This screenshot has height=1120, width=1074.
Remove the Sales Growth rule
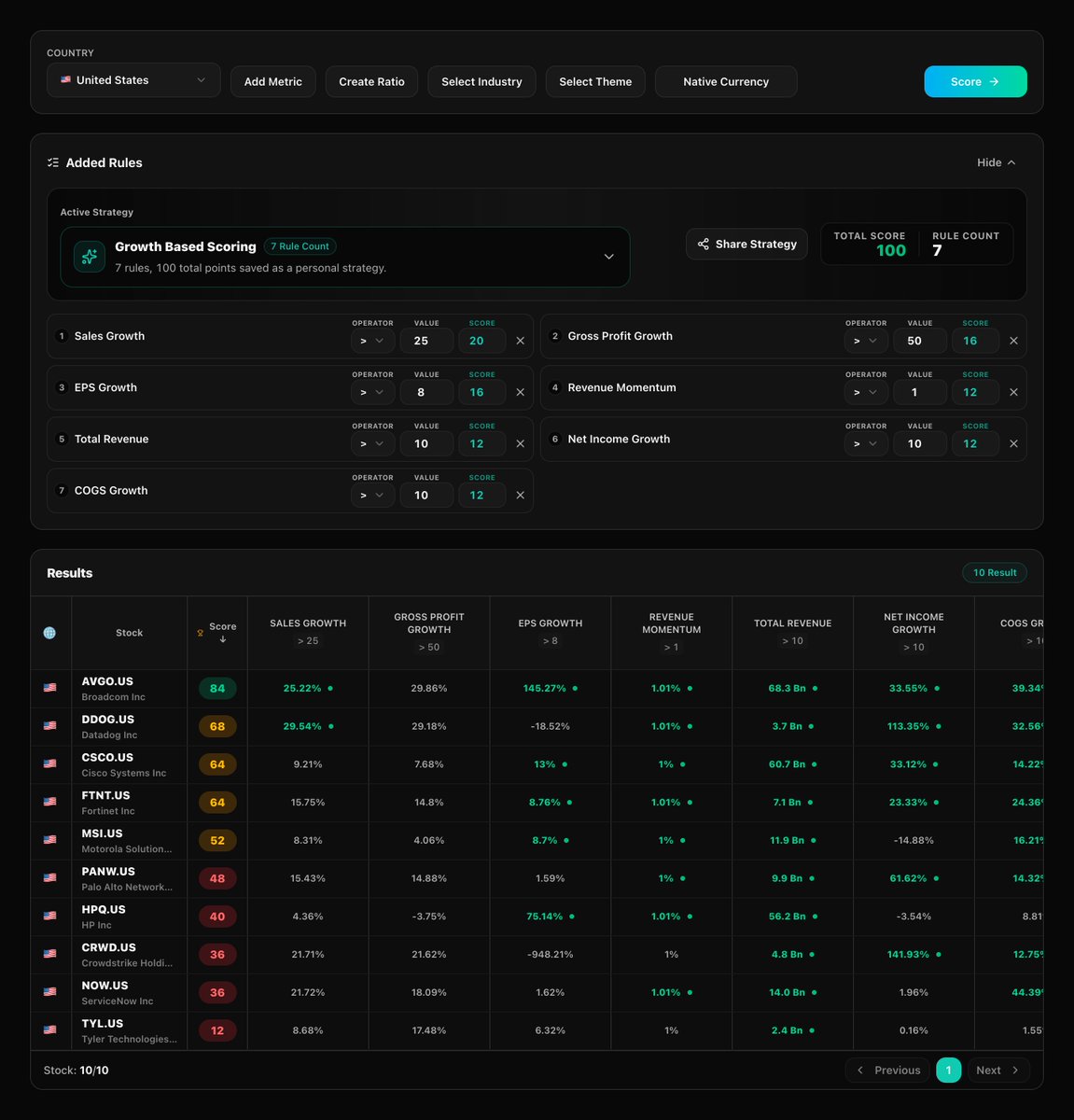tap(520, 341)
